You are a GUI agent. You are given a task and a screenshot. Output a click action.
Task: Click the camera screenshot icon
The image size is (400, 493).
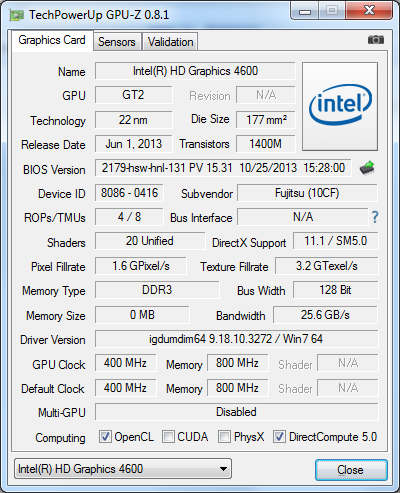coord(376,40)
